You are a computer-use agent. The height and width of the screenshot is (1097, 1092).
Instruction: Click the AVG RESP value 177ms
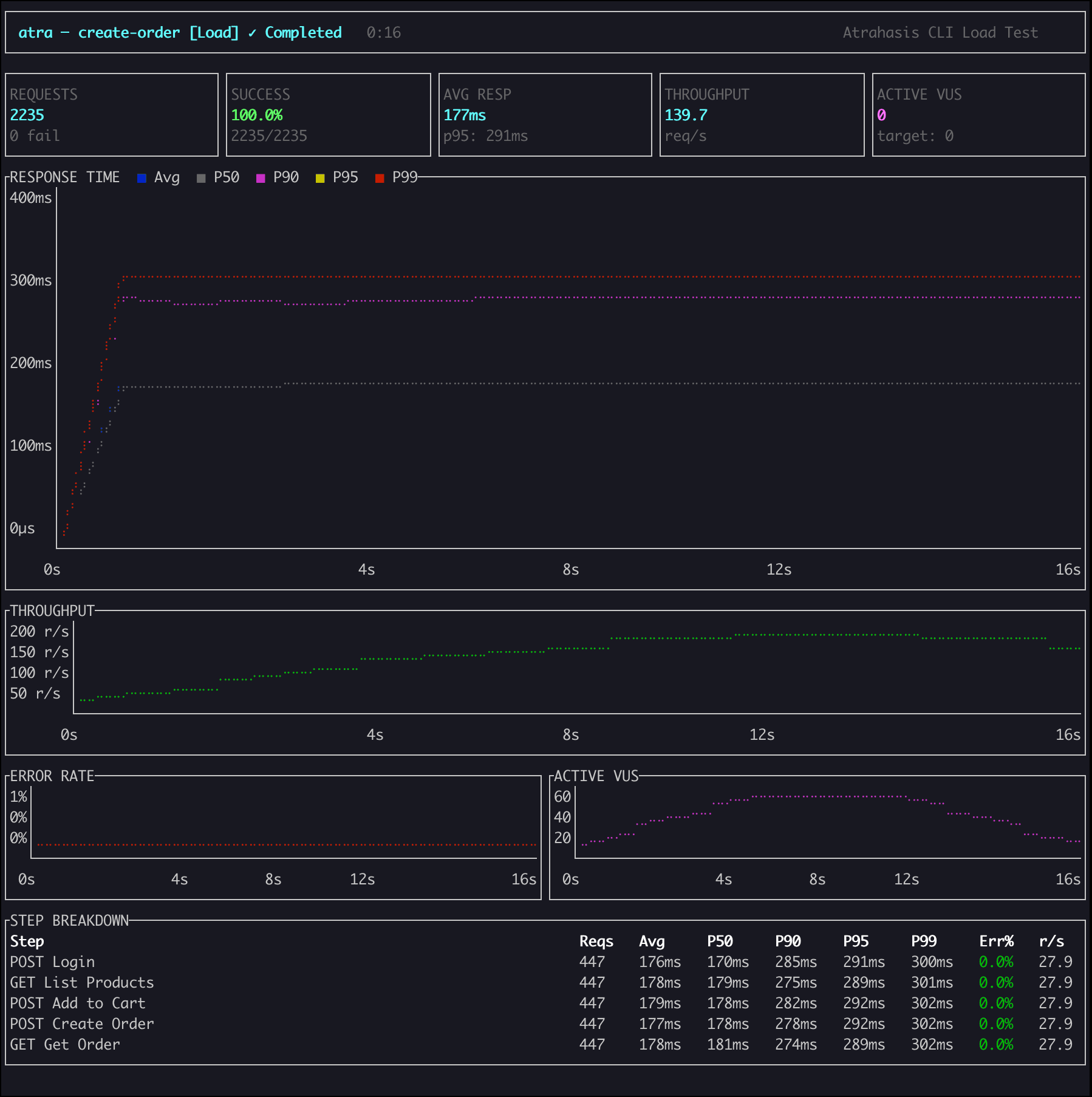465,115
